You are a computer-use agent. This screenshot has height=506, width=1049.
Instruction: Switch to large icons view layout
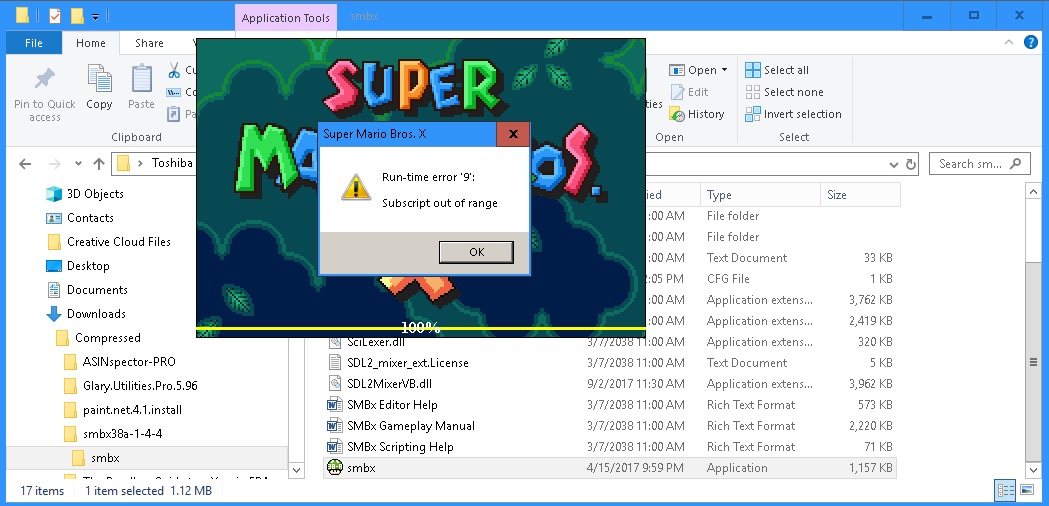coord(1026,491)
